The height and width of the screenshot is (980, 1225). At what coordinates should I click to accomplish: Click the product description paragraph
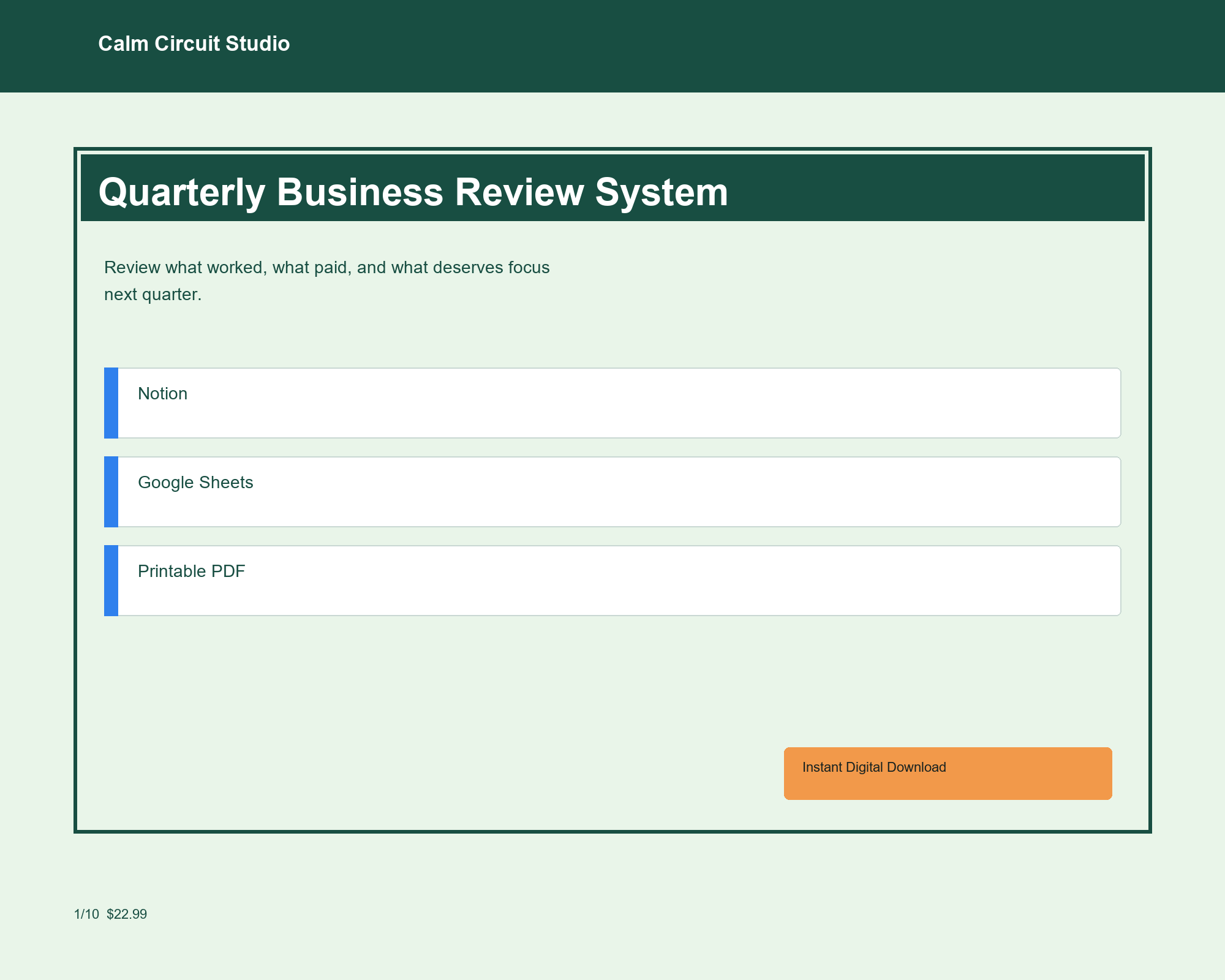(x=327, y=280)
